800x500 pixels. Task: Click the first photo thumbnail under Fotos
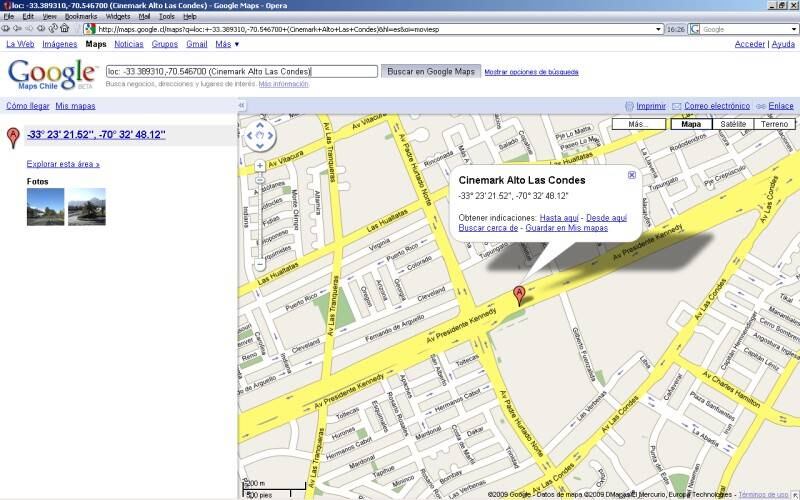(45, 207)
